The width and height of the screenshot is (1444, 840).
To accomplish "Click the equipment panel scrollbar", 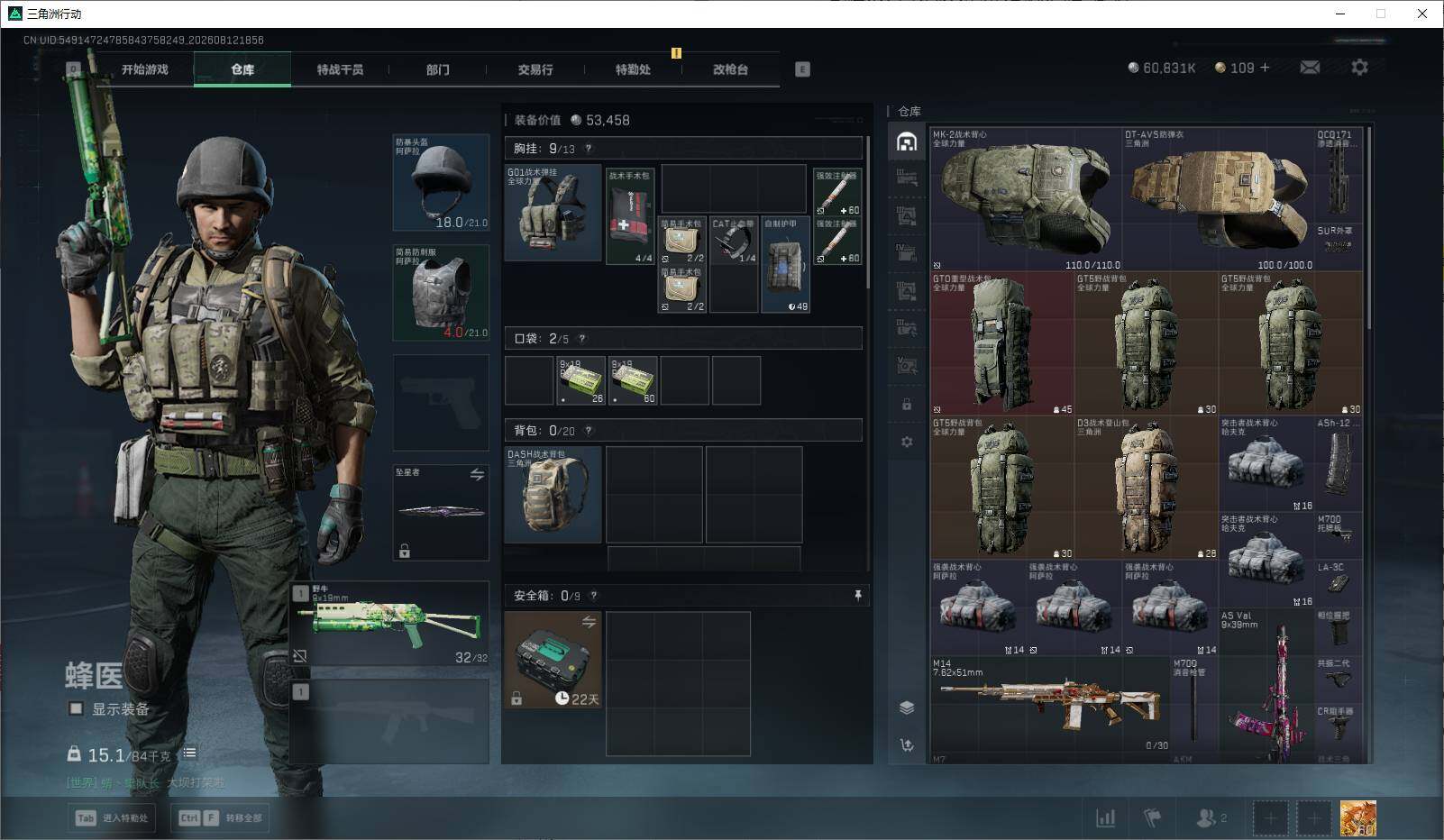I will click(868, 213).
